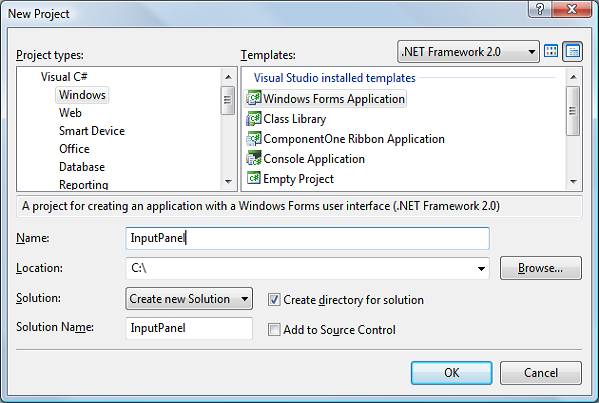
Task: Expand the Location path dropdown
Action: (x=481, y=269)
